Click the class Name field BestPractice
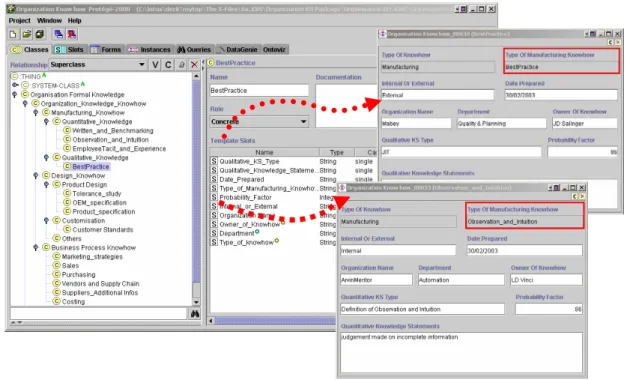This screenshot has height=380, width=627. coord(259,90)
